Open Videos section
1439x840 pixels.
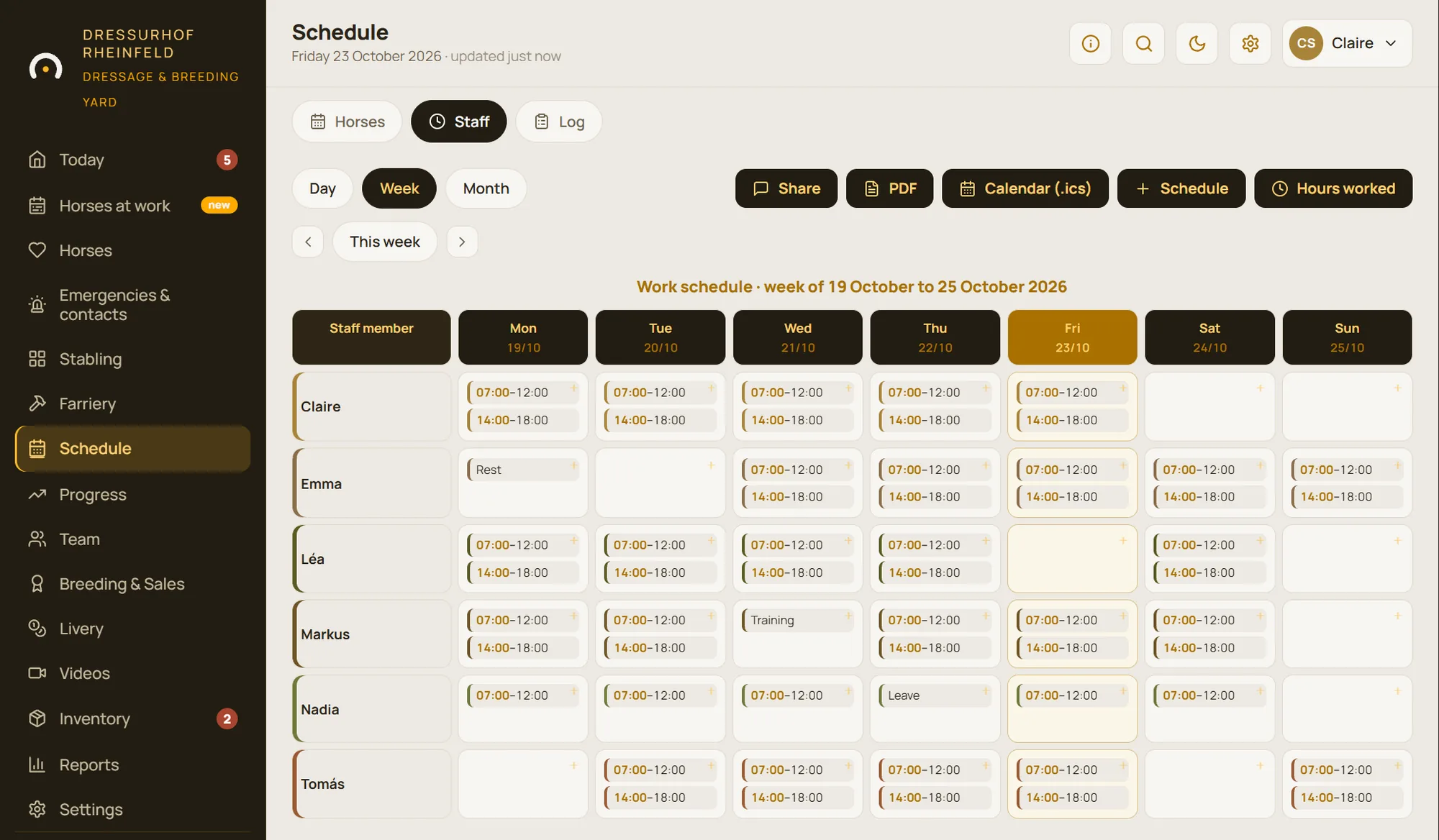[x=133, y=673]
